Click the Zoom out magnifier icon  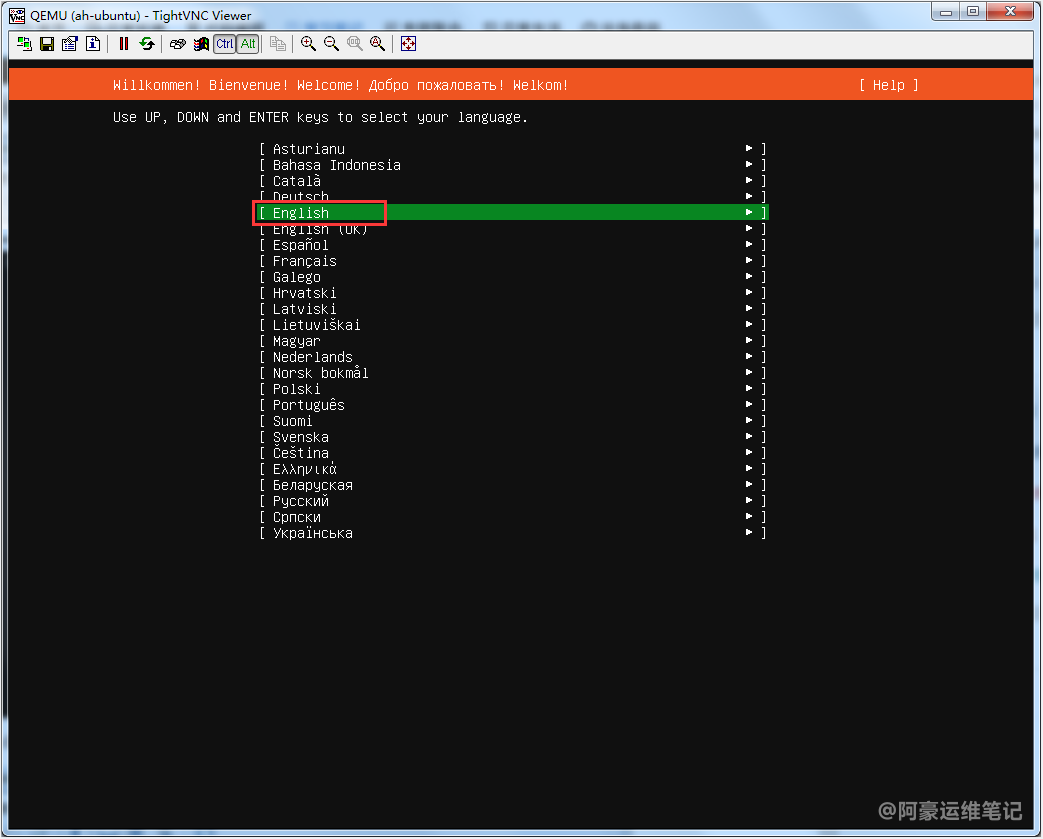pos(331,44)
